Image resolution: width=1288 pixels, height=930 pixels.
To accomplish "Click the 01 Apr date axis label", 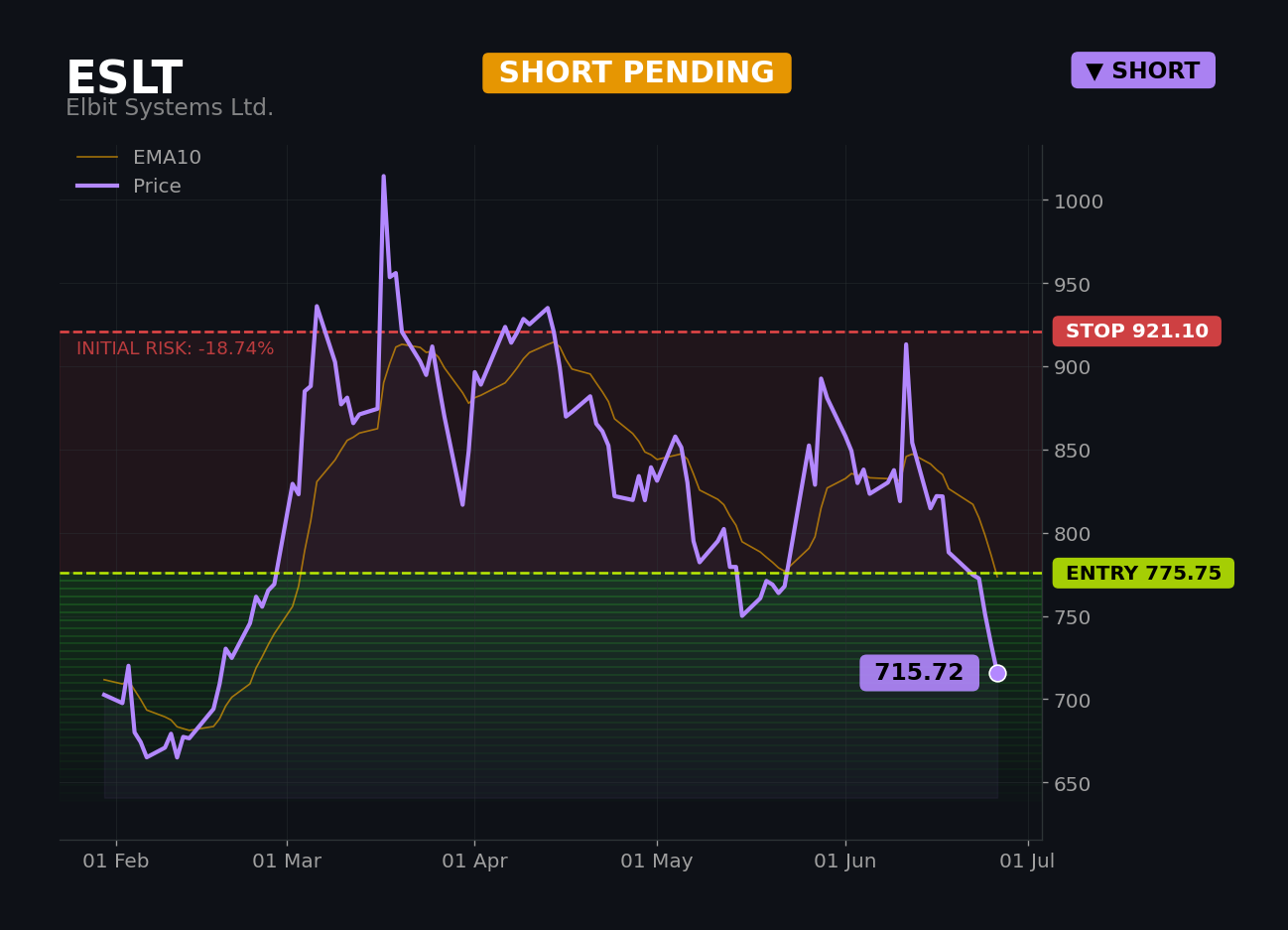I will tap(474, 862).
